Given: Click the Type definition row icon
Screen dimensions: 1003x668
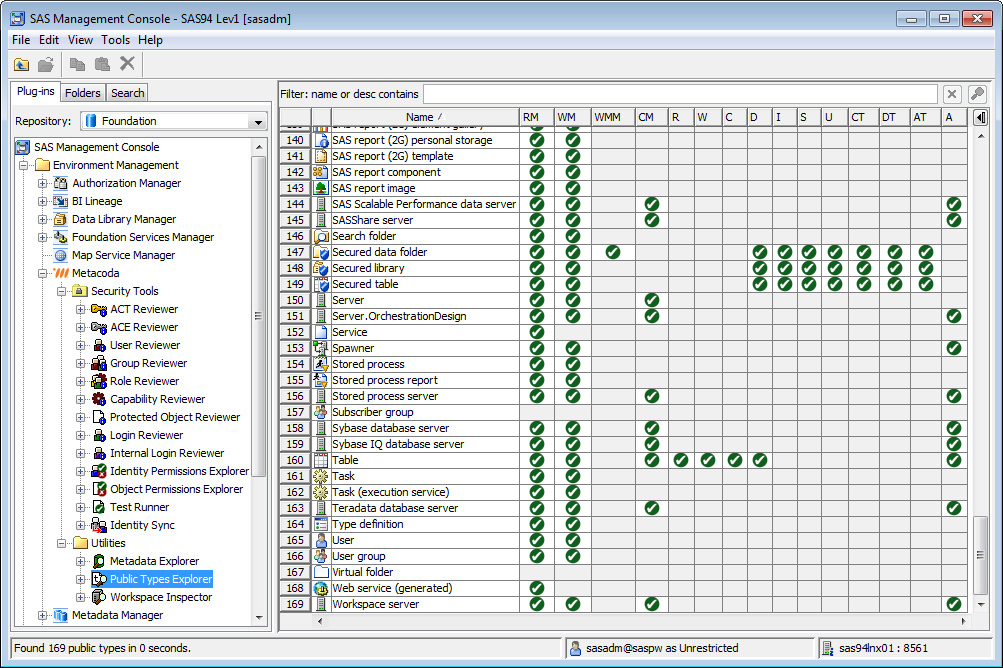Looking at the screenshot, I should [x=320, y=524].
